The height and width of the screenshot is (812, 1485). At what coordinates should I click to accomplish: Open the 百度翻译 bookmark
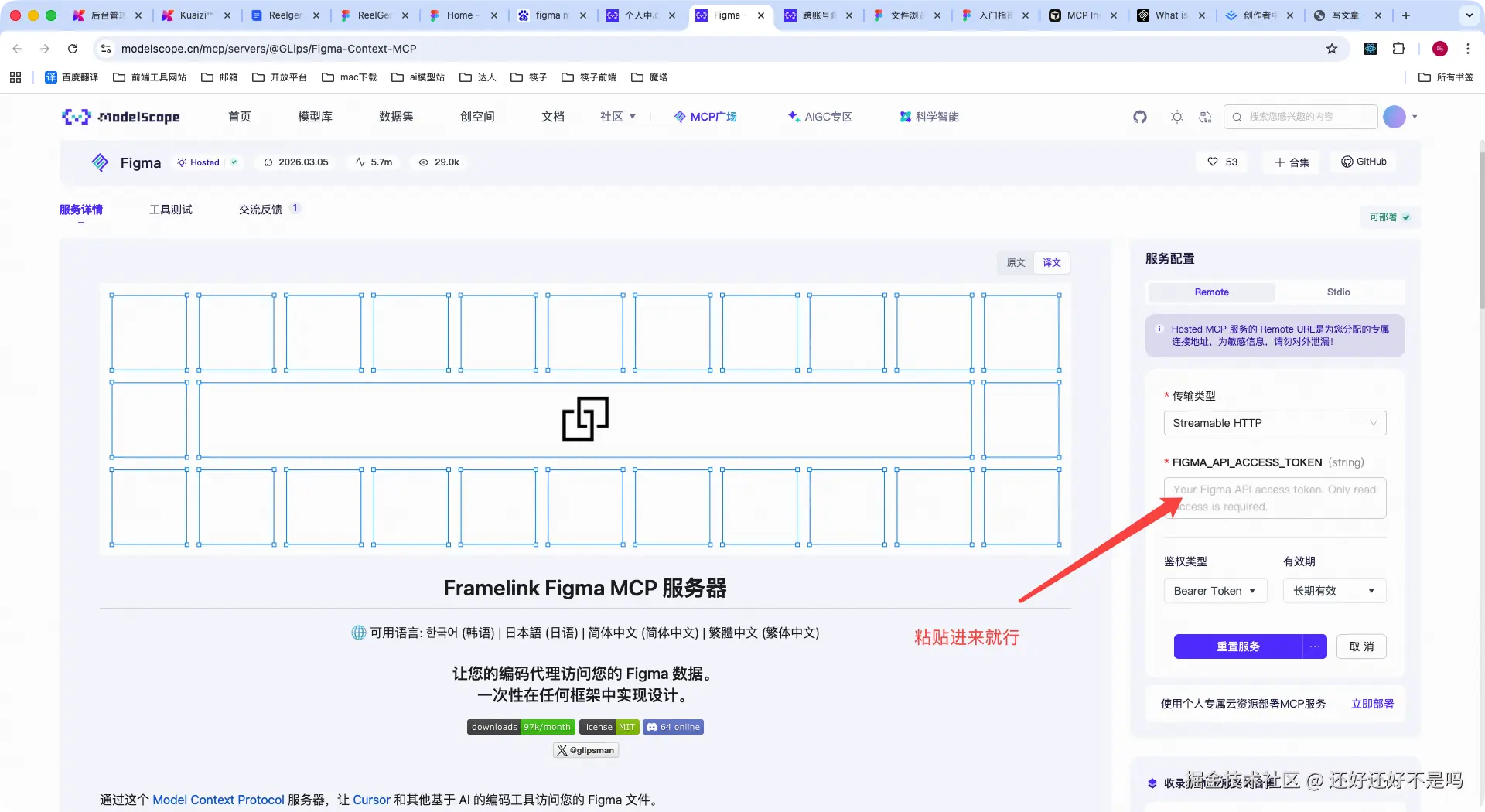(72, 77)
